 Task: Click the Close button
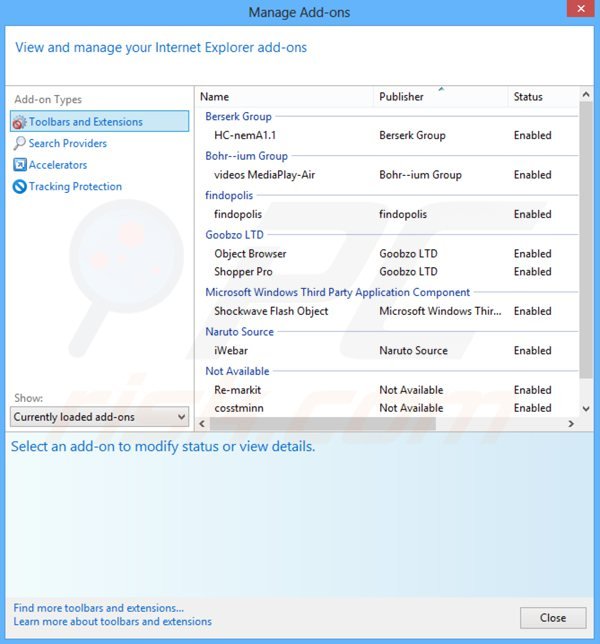[553, 618]
